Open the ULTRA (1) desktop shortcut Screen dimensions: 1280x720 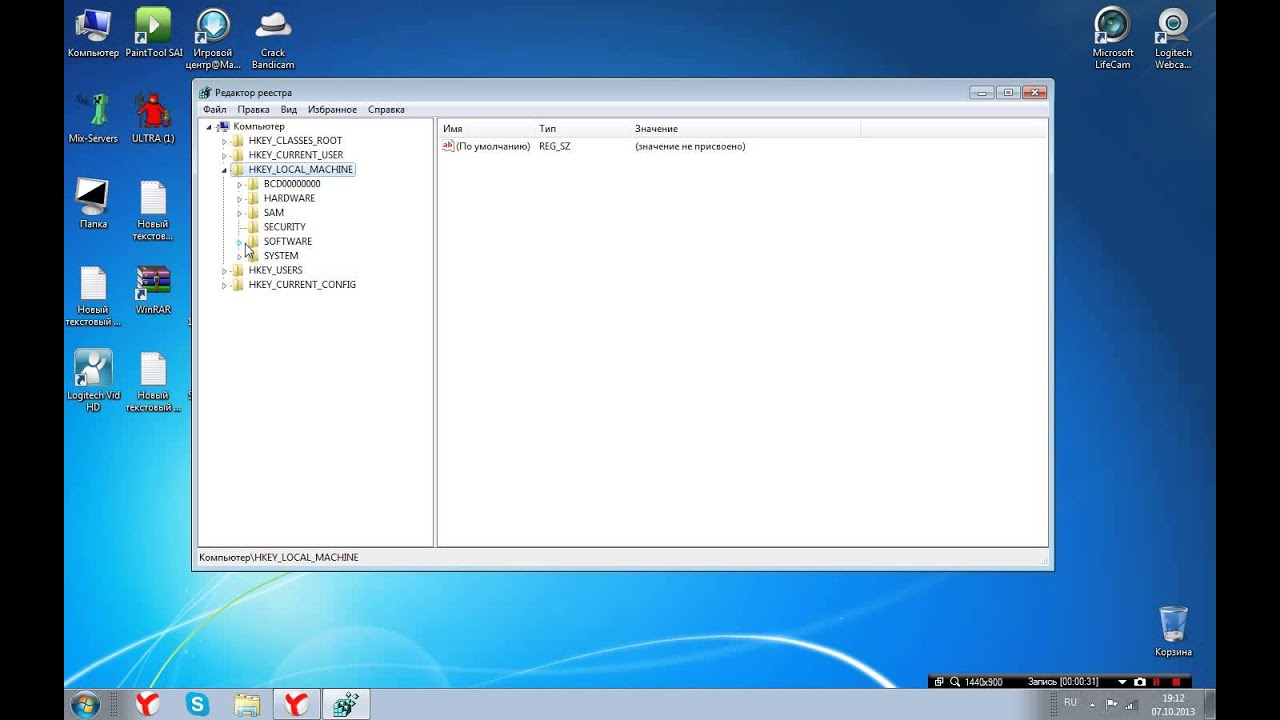coord(153,118)
